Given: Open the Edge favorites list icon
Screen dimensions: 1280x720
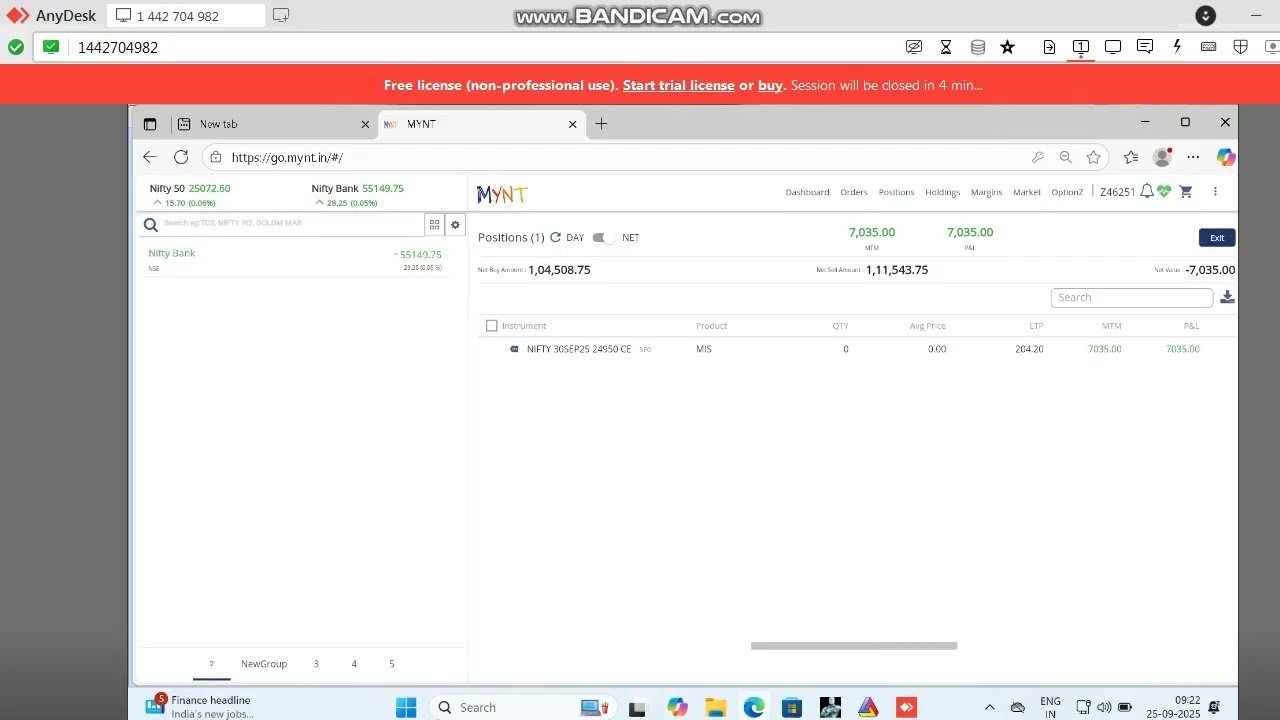Looking at the screenshot, I should pyautogui.click(x=1131, y=157).
